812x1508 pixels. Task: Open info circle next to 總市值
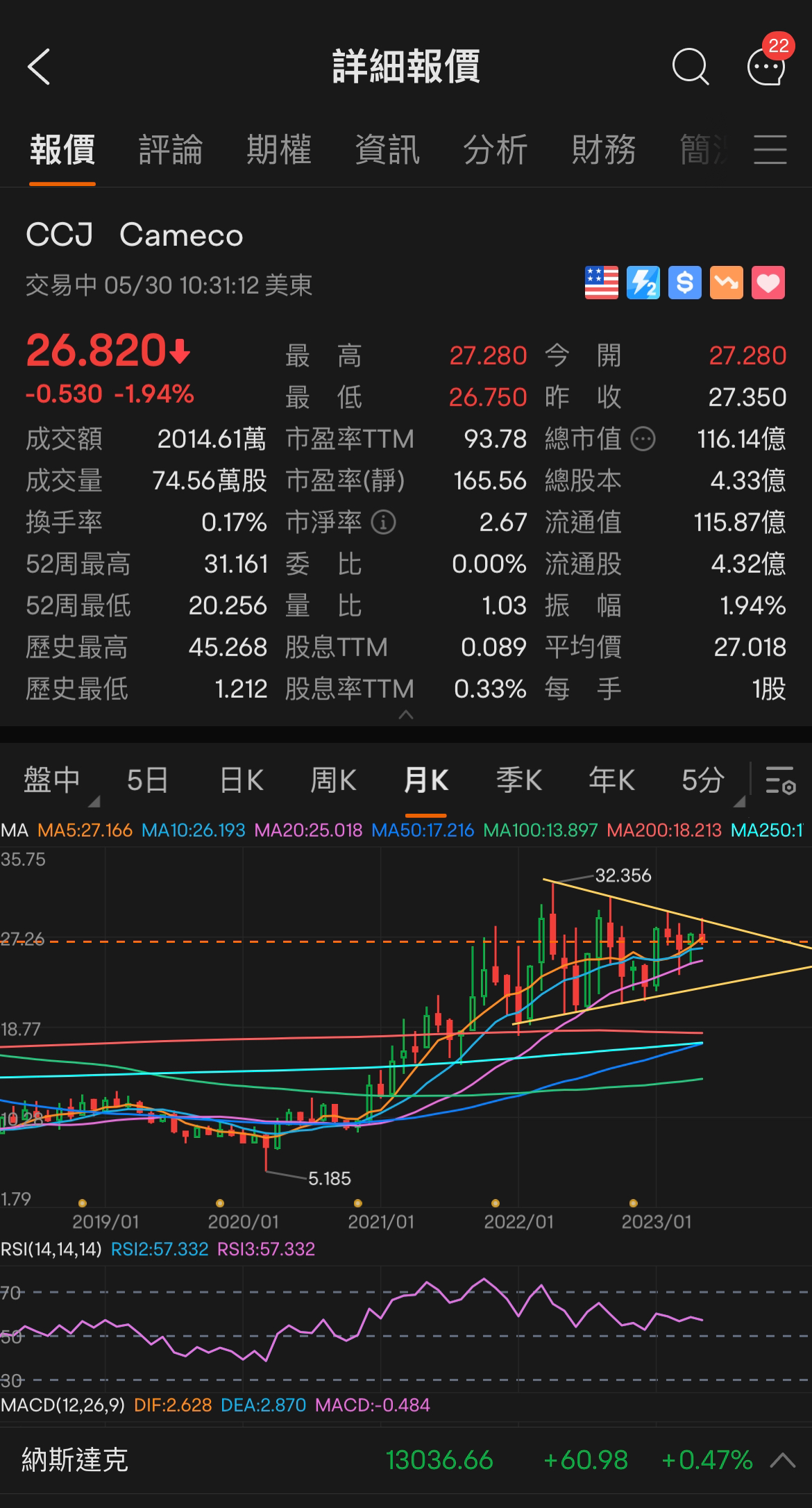(x=643, y=439)
